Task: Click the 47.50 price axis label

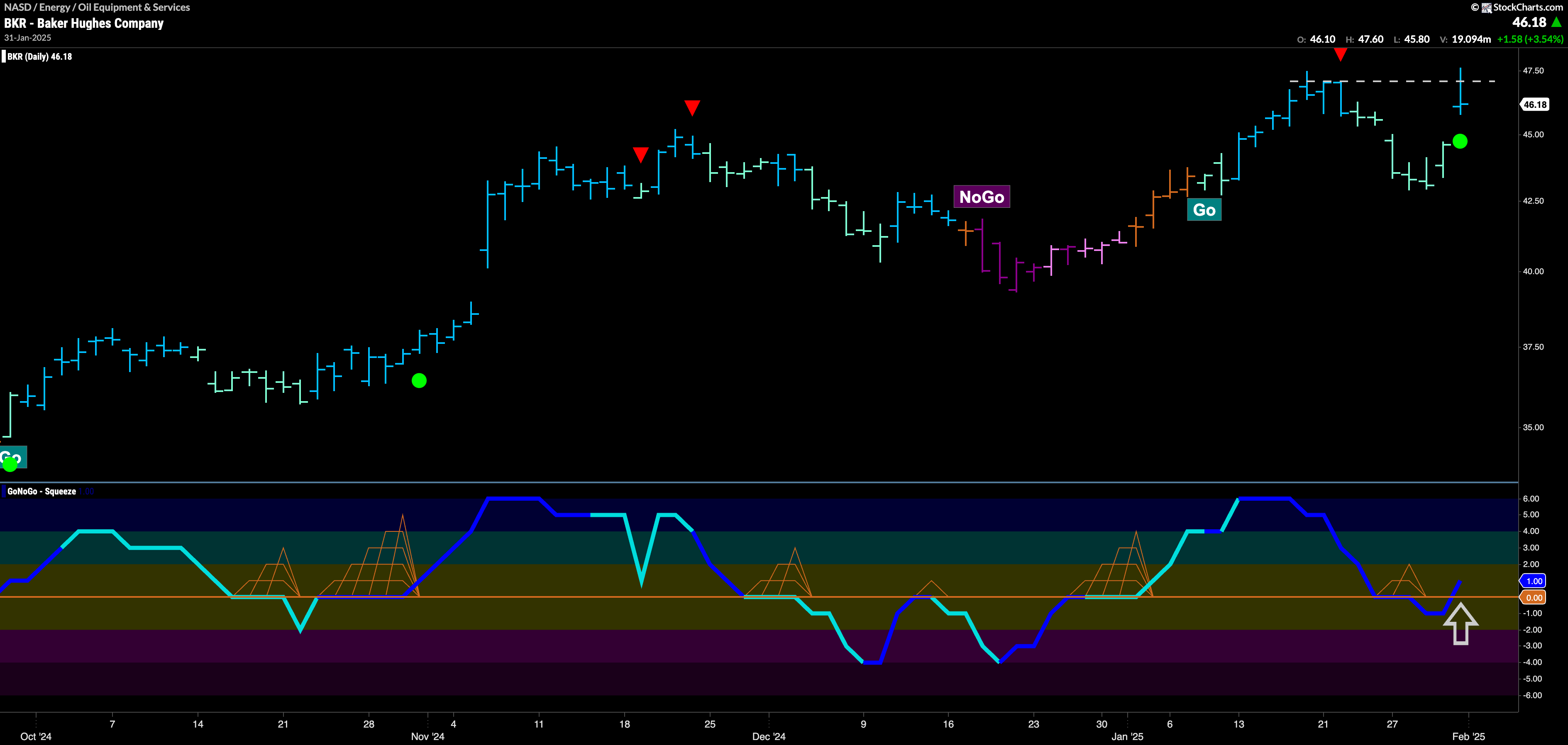Action: pos(1533,71)
